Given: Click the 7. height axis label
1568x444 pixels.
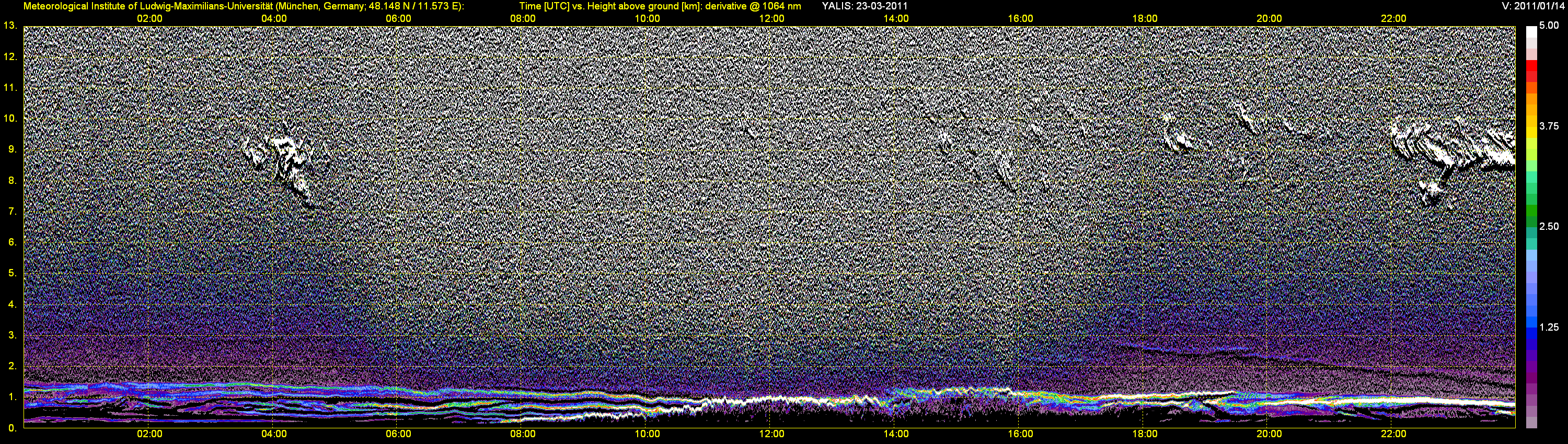Looking at the screenshot, I should 13,211.
